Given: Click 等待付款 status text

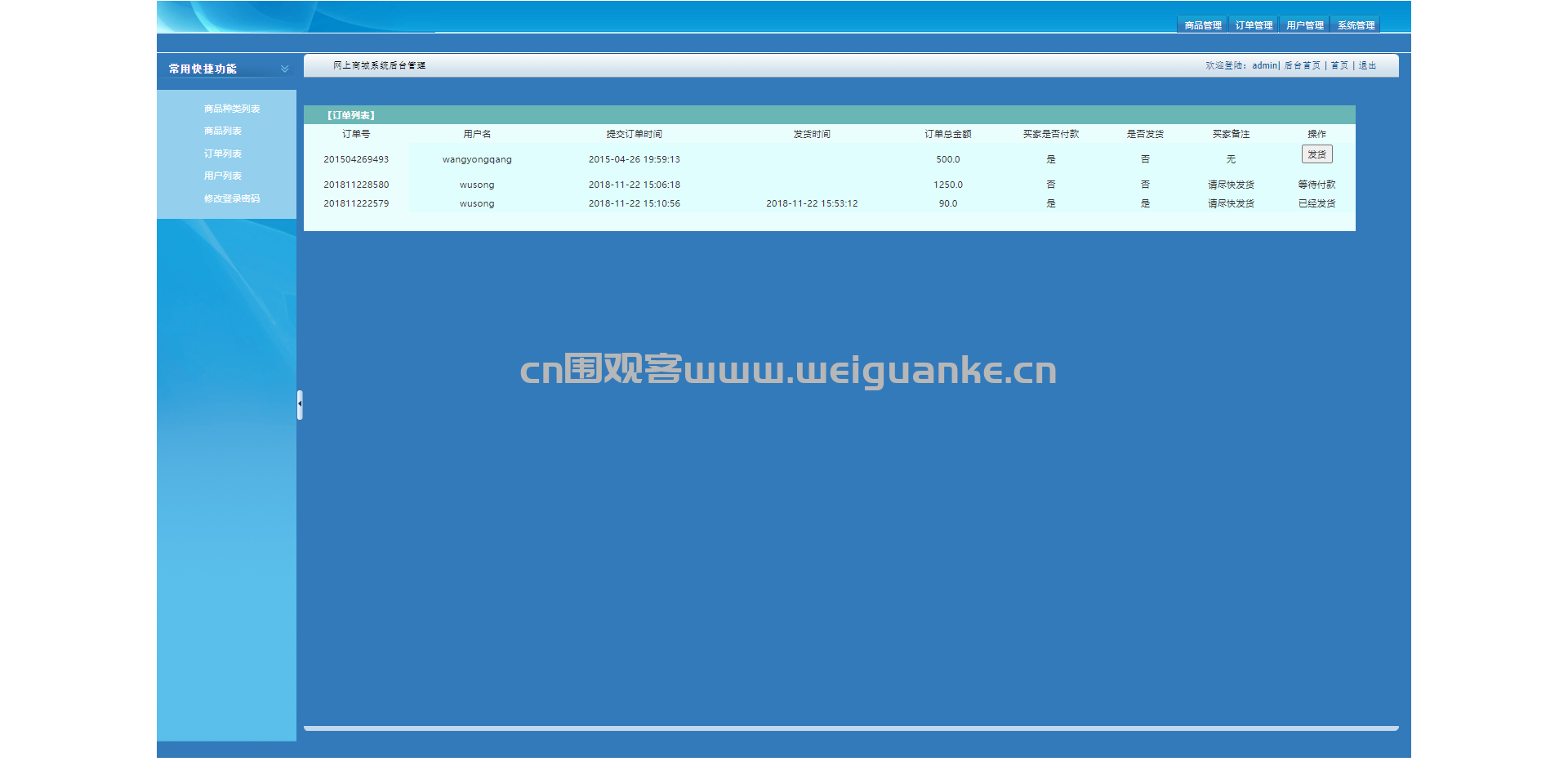Looking at the screenshot, I should [1316, 185].
